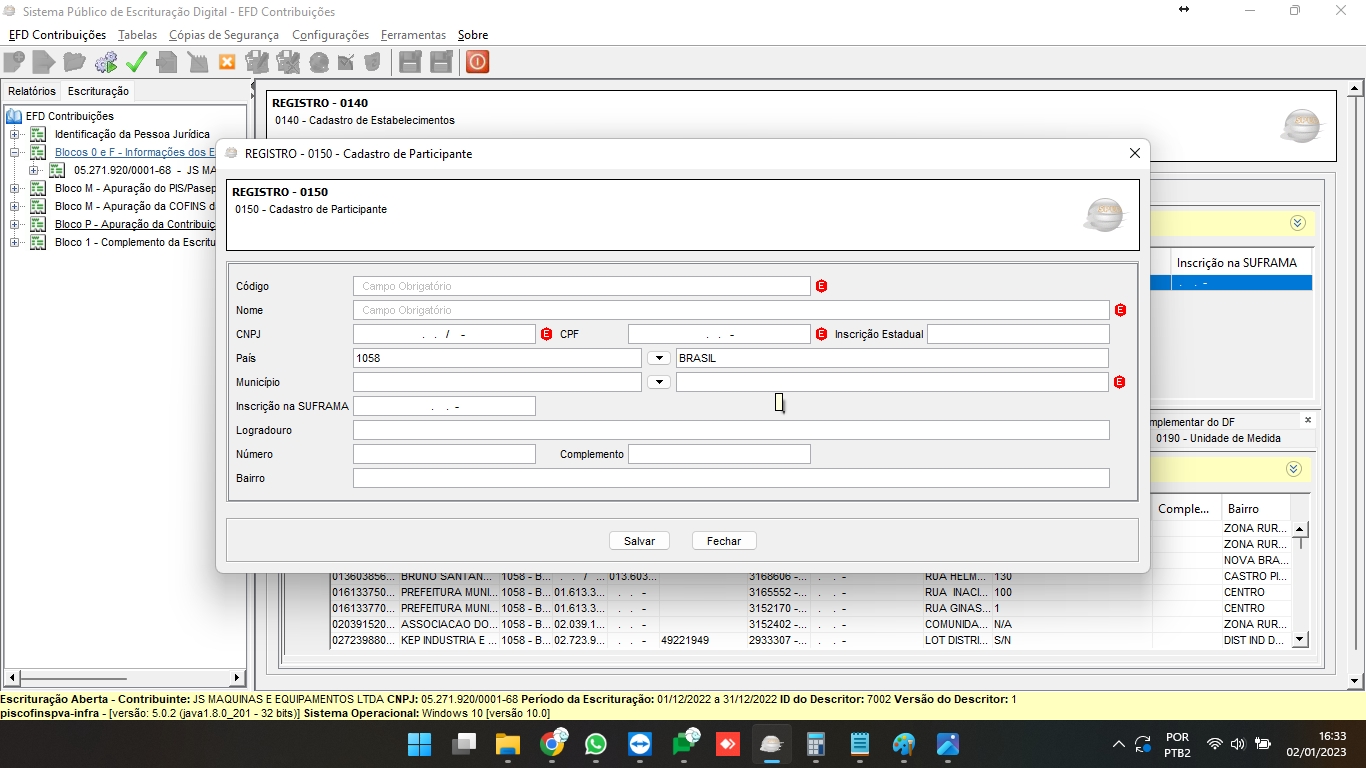Click the Logradouro input field

[730, 430]
